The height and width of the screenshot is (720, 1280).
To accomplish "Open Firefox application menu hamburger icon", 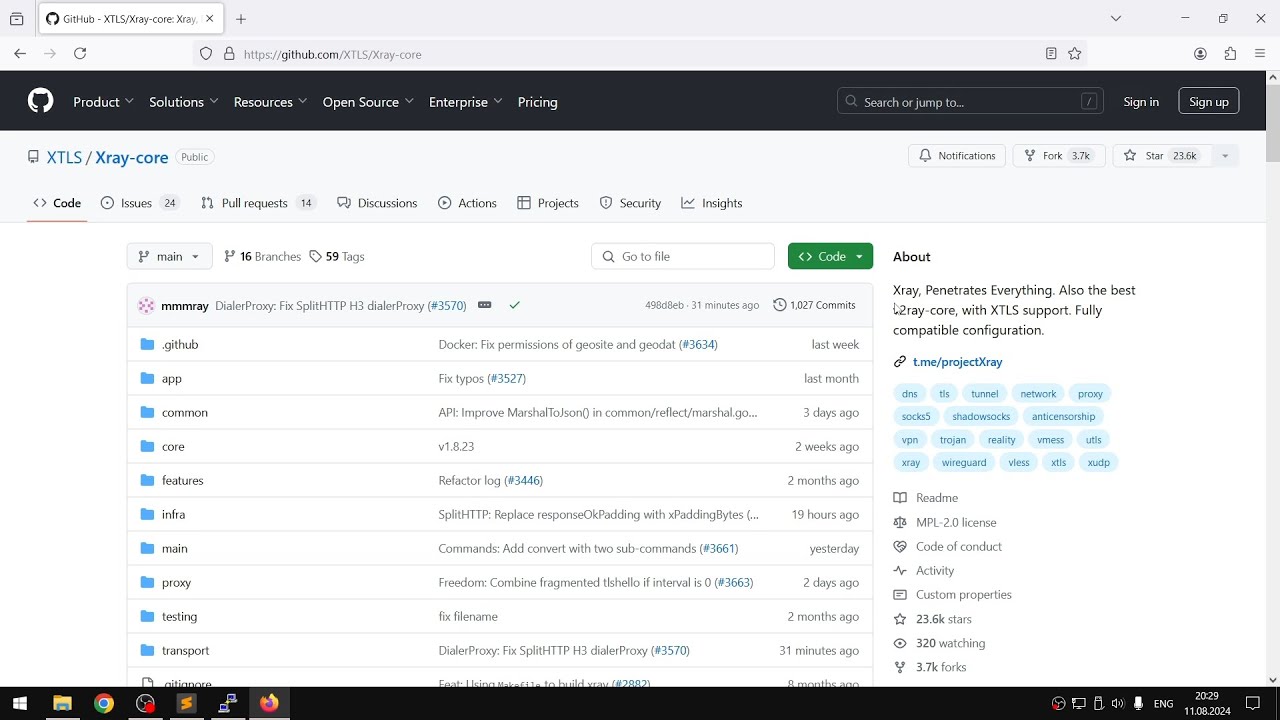I will click(x=1260, y=54).
